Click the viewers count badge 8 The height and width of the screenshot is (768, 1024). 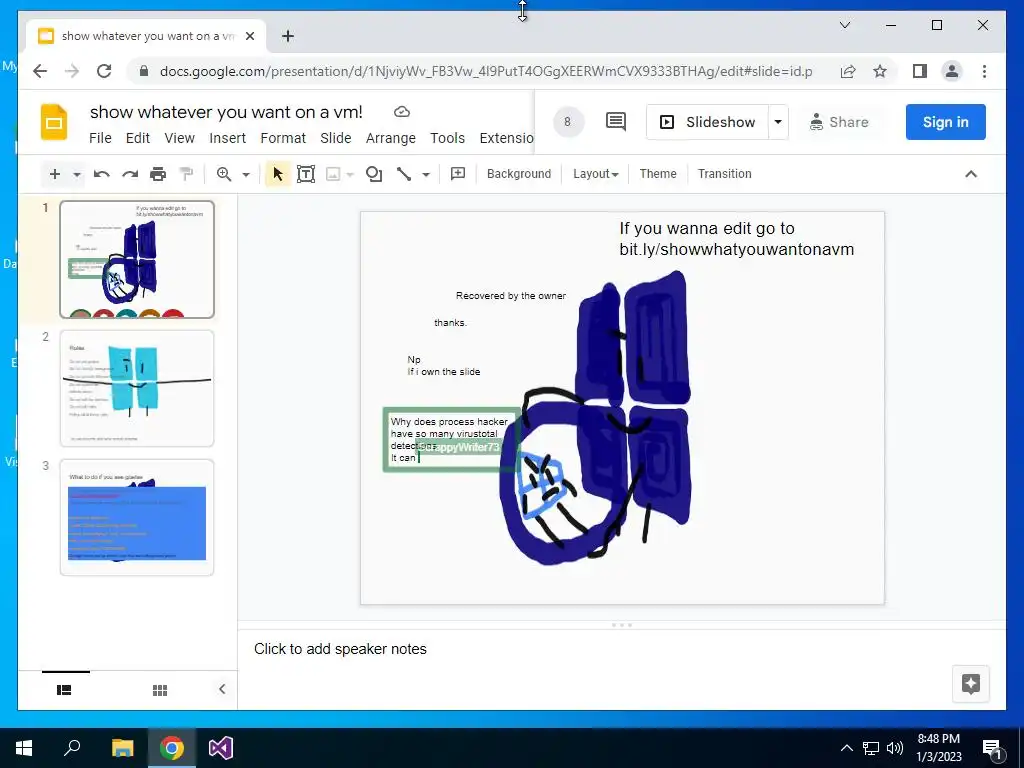click(x=567, y=121)
